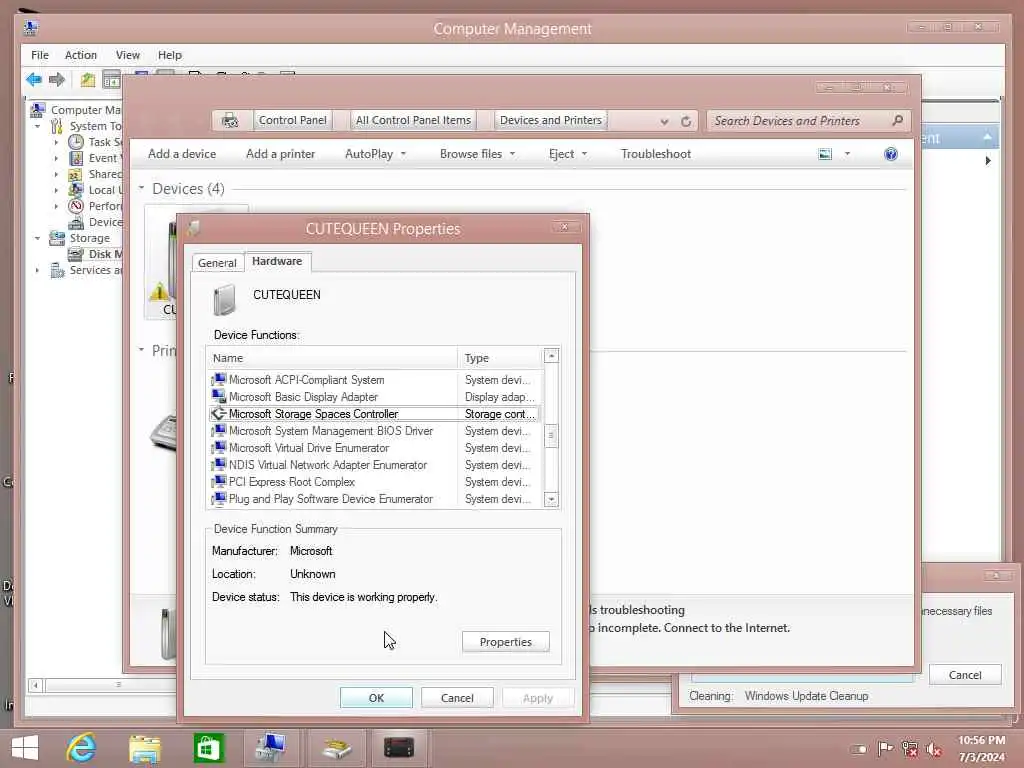
Task: Select Microsoft ACPI-Compliant System row
Action: coord(374,380)
